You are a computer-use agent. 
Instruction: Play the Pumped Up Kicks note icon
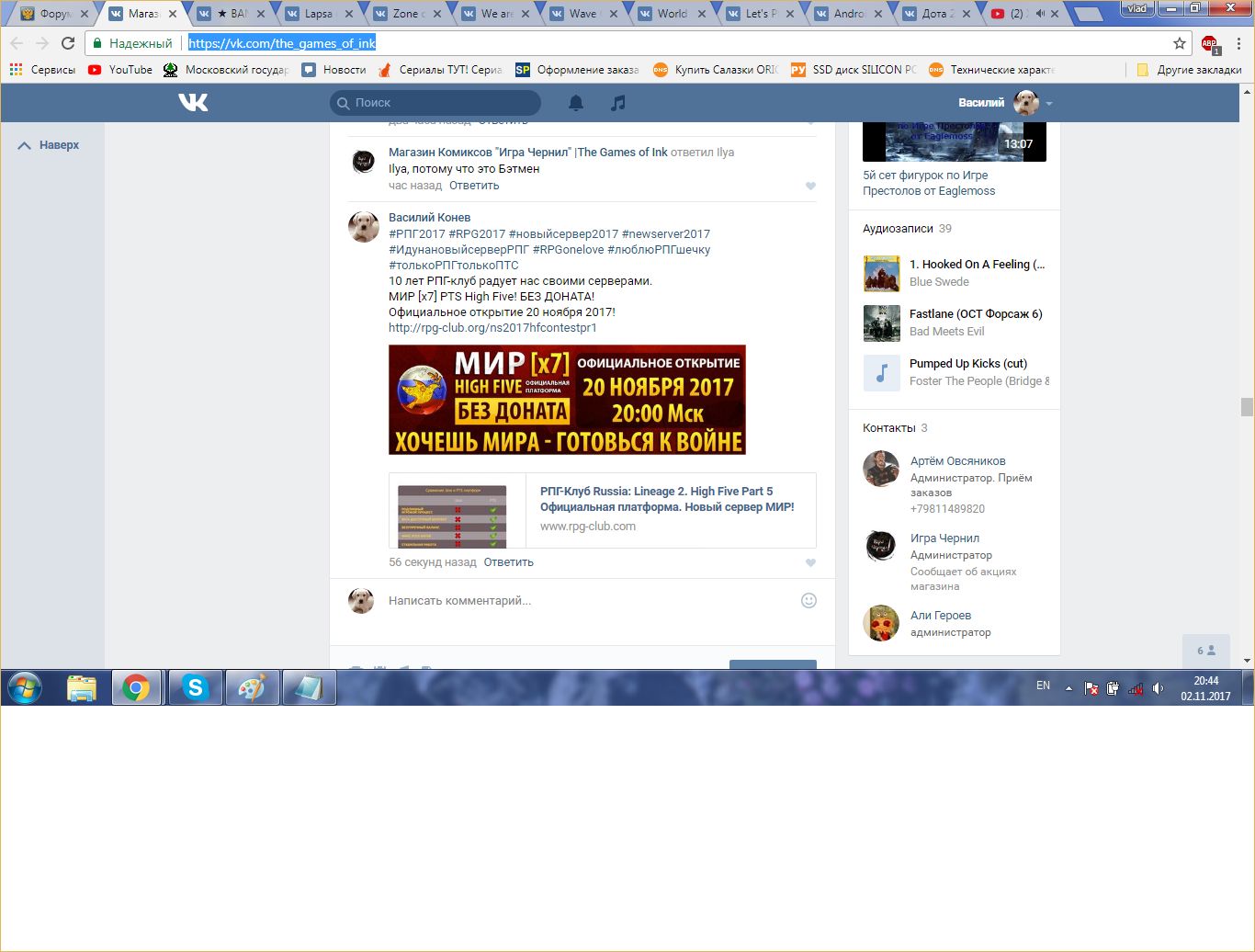pos(881,373)
